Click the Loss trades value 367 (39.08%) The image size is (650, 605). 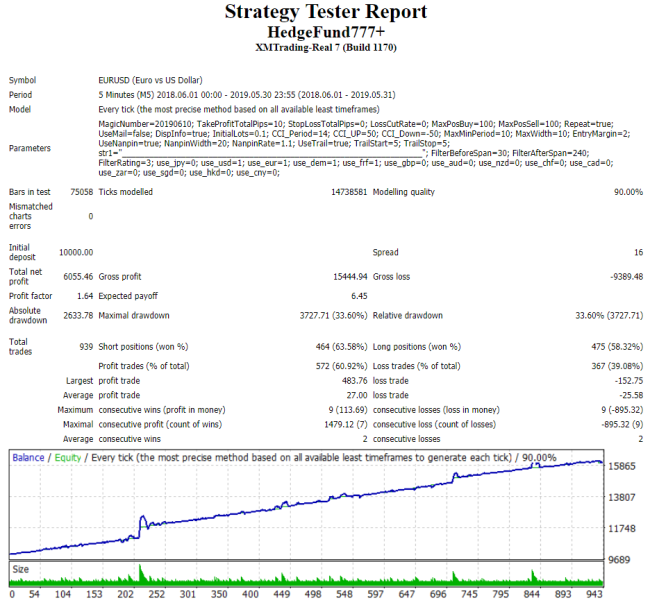coord(617,366)
